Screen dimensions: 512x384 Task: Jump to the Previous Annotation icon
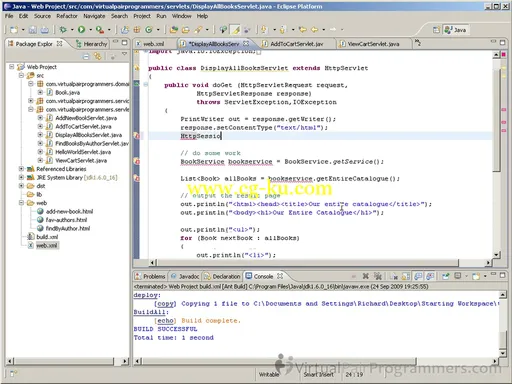(x=283, y=30)
